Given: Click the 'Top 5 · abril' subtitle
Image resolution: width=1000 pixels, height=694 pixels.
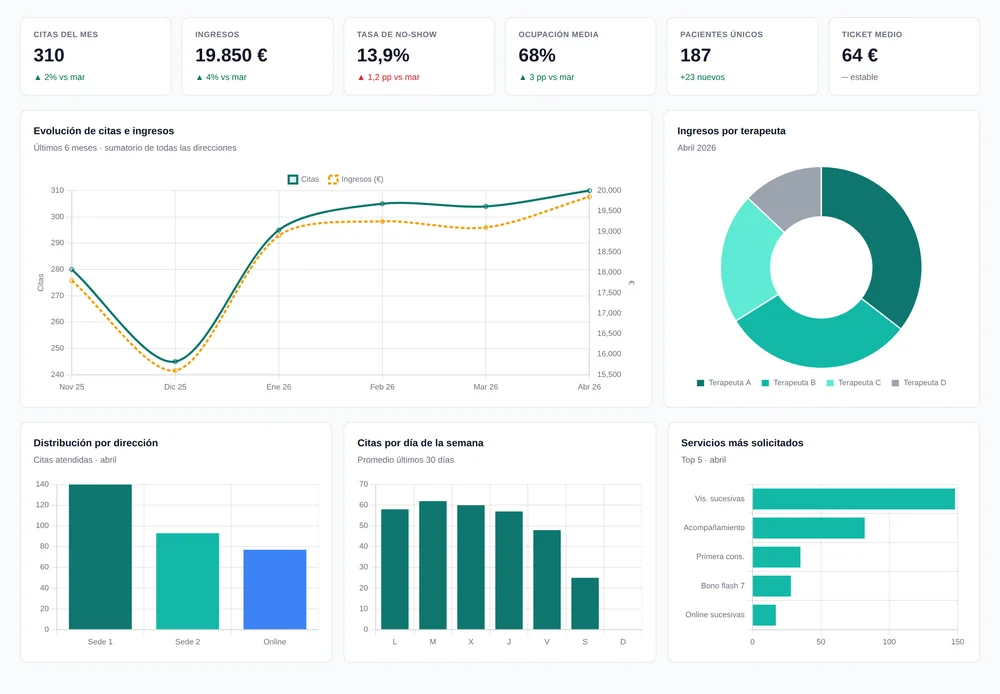Looking at the screenshot, I should 703,460.
